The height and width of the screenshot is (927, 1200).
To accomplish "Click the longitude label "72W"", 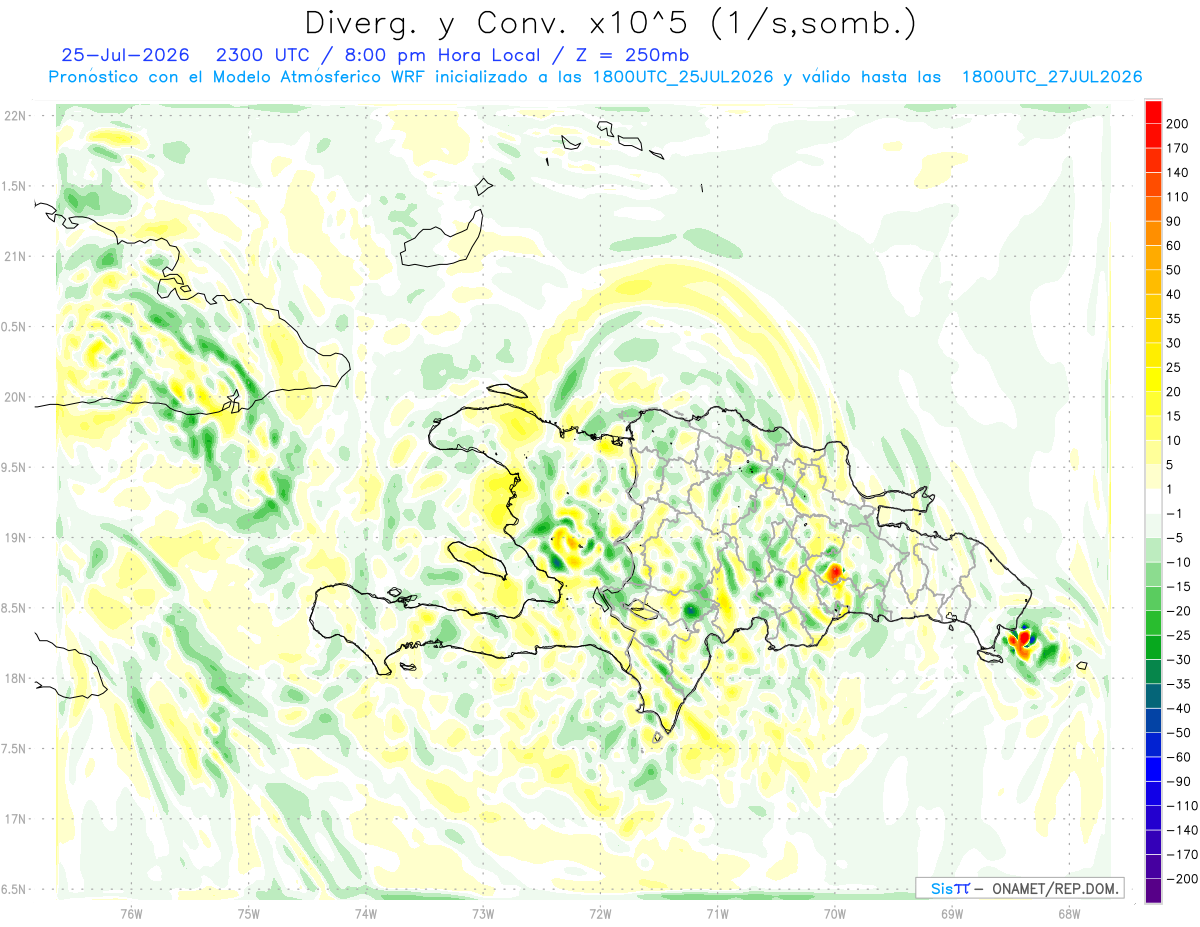I will 600,913.
